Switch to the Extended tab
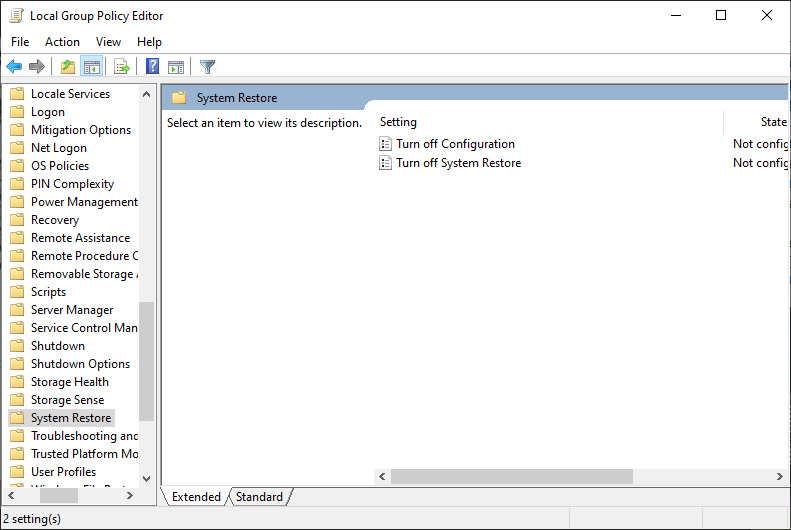The height and width of the screenshot is (530, 791). click(196, 497)
